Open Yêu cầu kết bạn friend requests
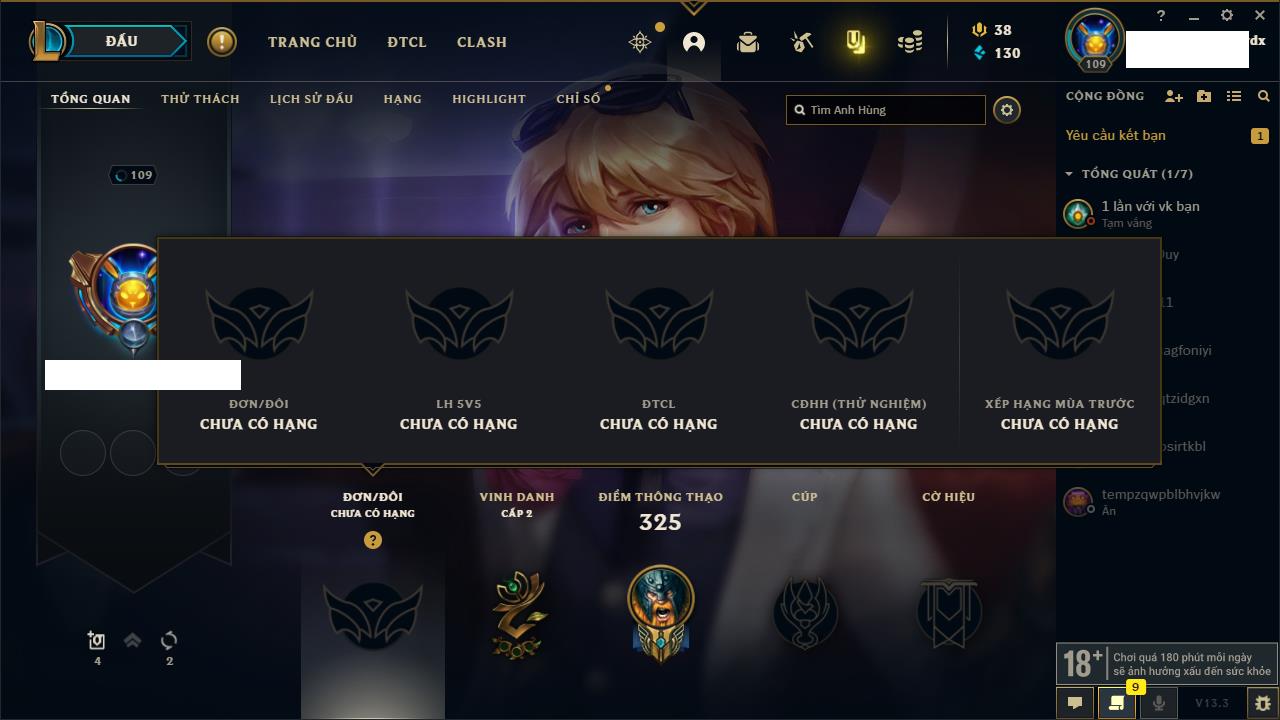Viewport: 1280px width, 720px height. click(1115, 135)
